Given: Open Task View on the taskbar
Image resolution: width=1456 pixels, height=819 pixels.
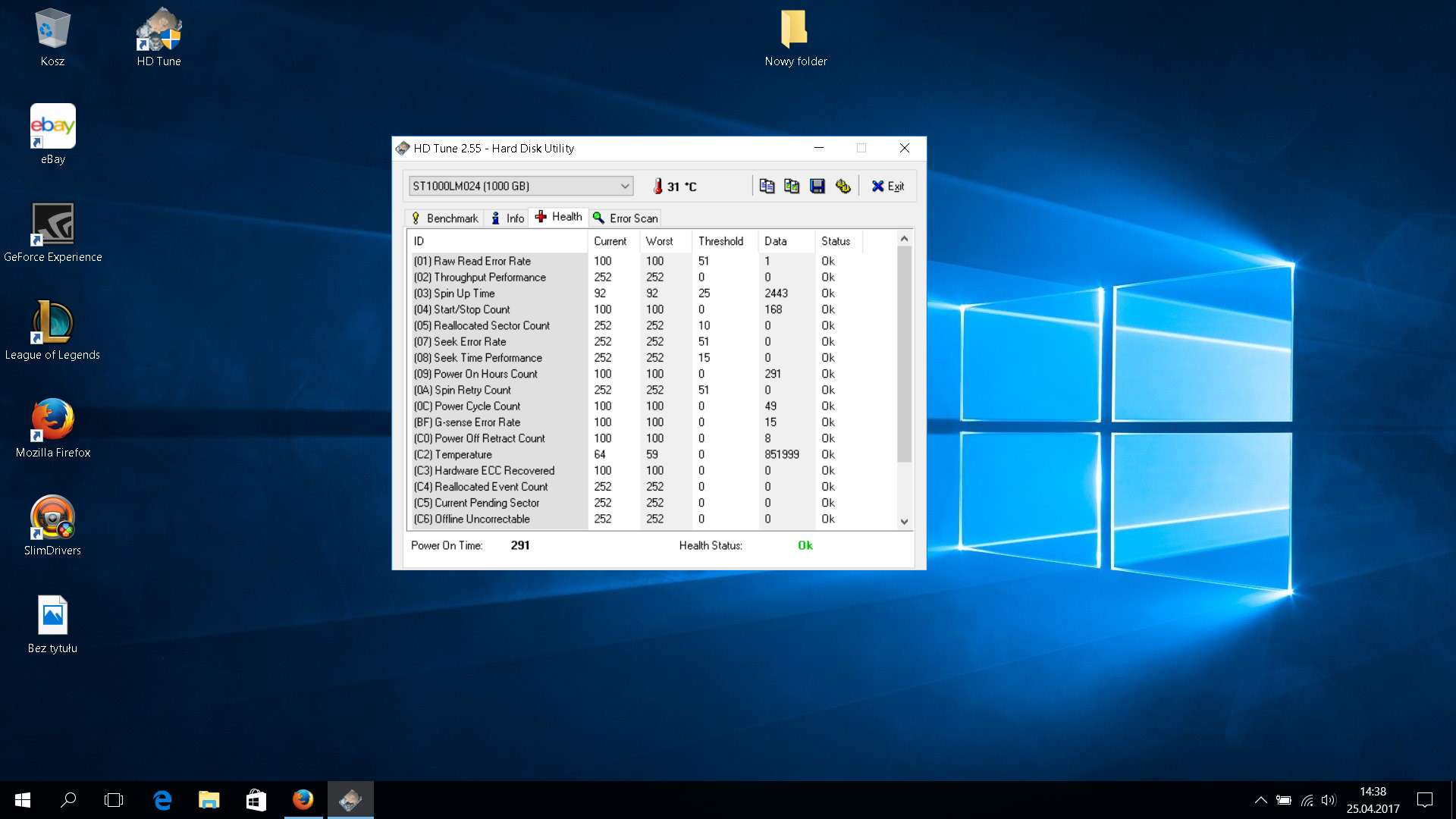Looking at the screenshot, I should 114,800.
